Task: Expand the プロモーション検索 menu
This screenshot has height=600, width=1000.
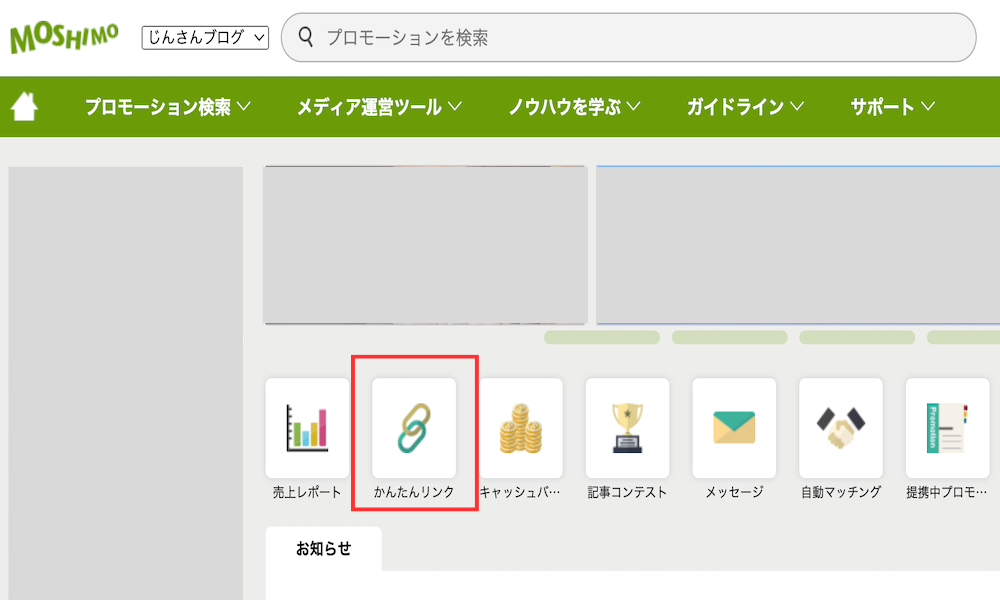Action: click(168, 106)
